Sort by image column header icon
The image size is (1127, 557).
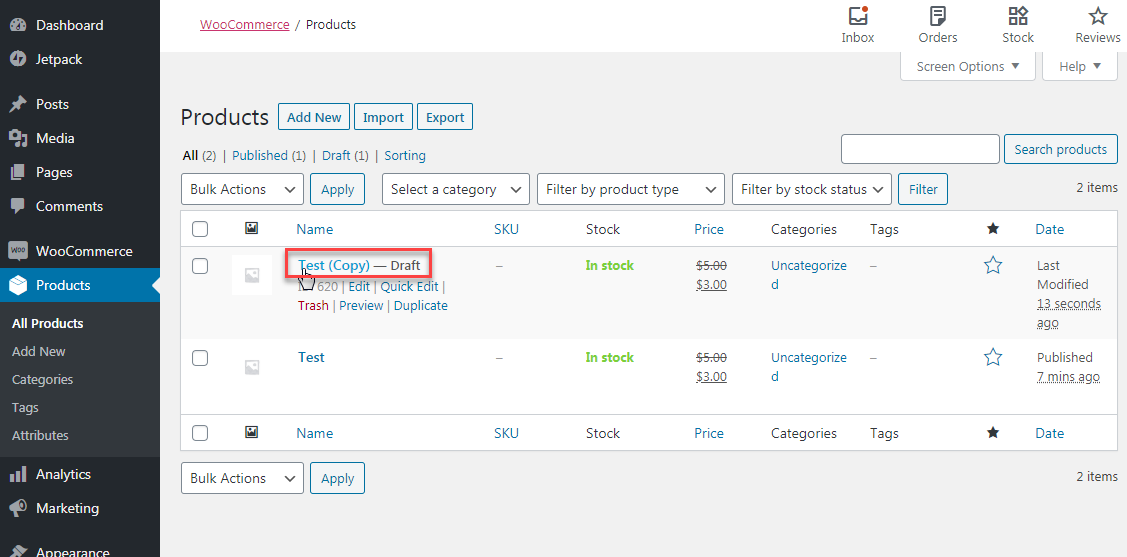pyautogui.click(x=252, y=229)
